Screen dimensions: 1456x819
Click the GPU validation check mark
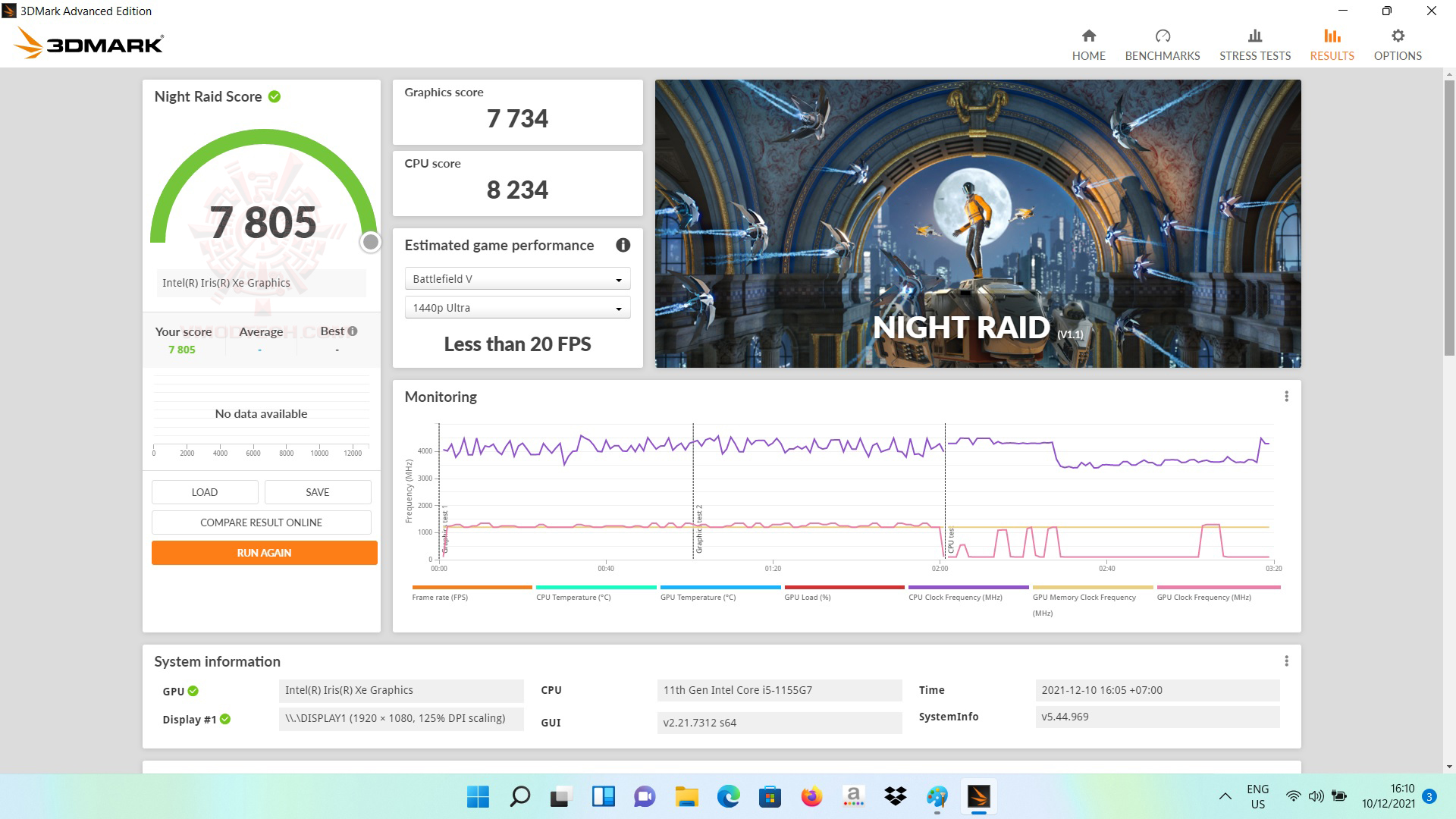[x=193, y=691]
